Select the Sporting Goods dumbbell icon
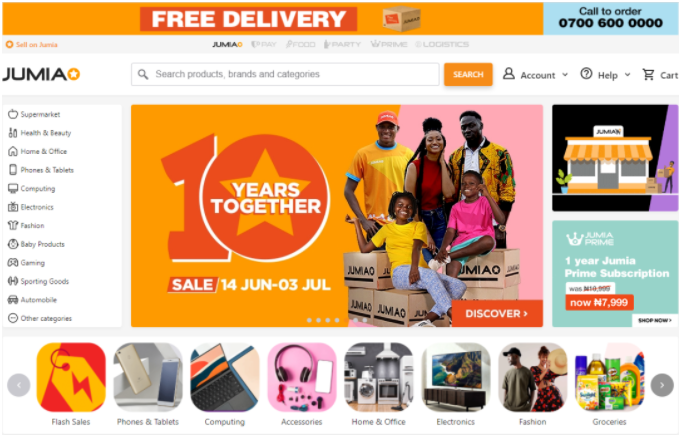Viewport: 679px width, 435px height. [x=13, y=281]
